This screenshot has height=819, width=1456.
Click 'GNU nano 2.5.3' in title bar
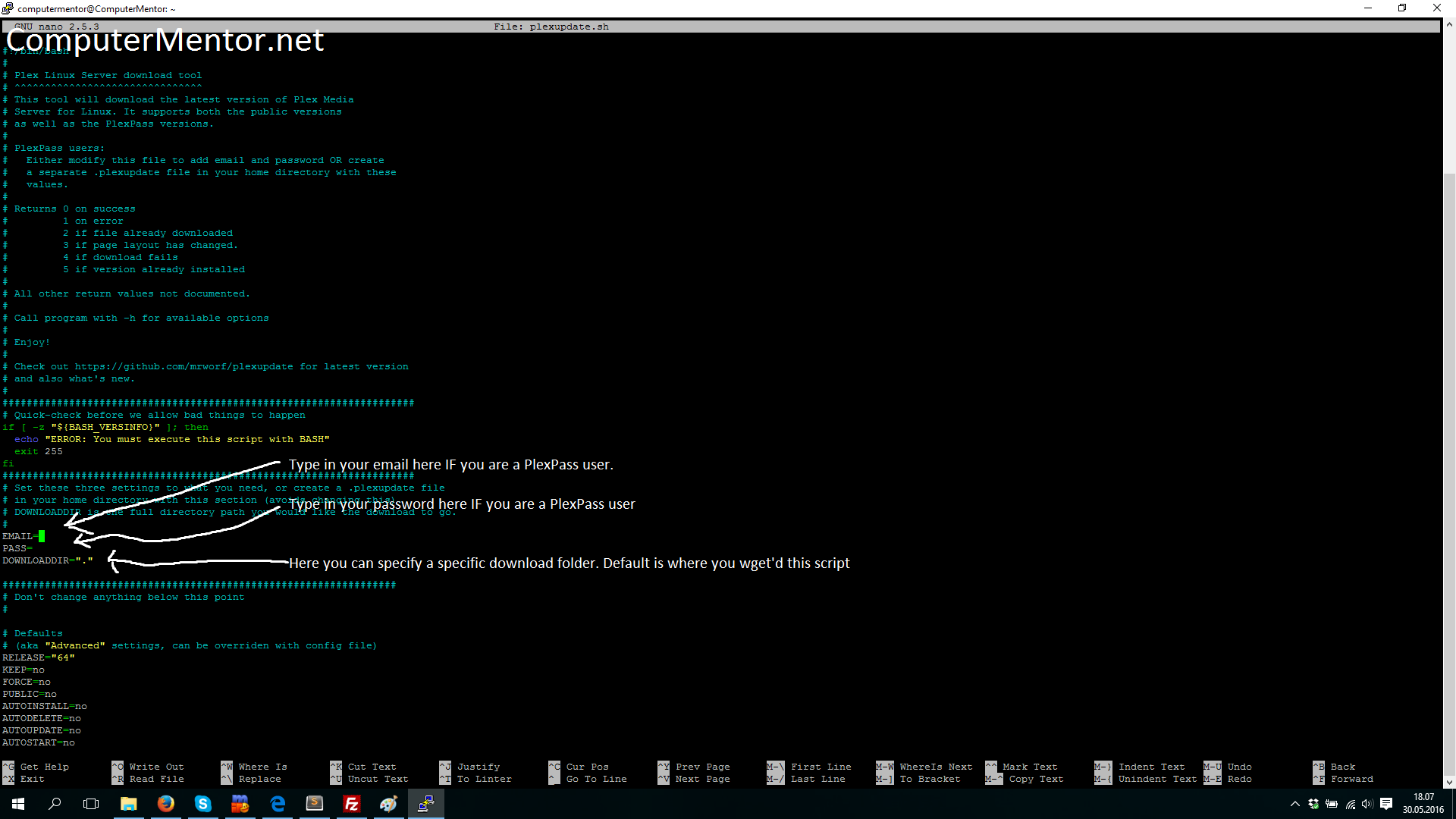pos(57,27)
